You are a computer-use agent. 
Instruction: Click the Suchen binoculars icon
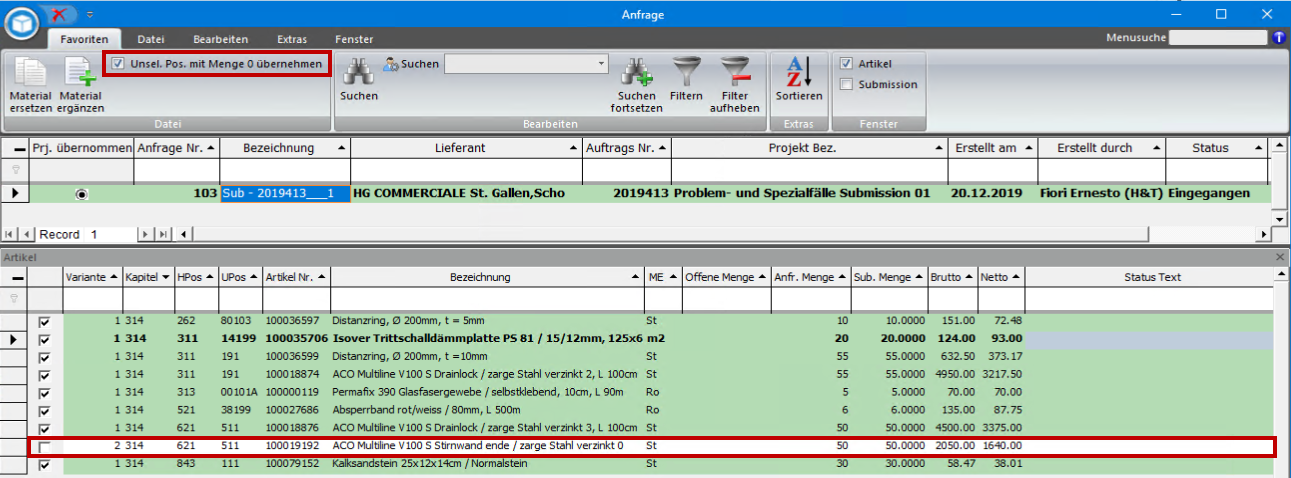[358, 72]
